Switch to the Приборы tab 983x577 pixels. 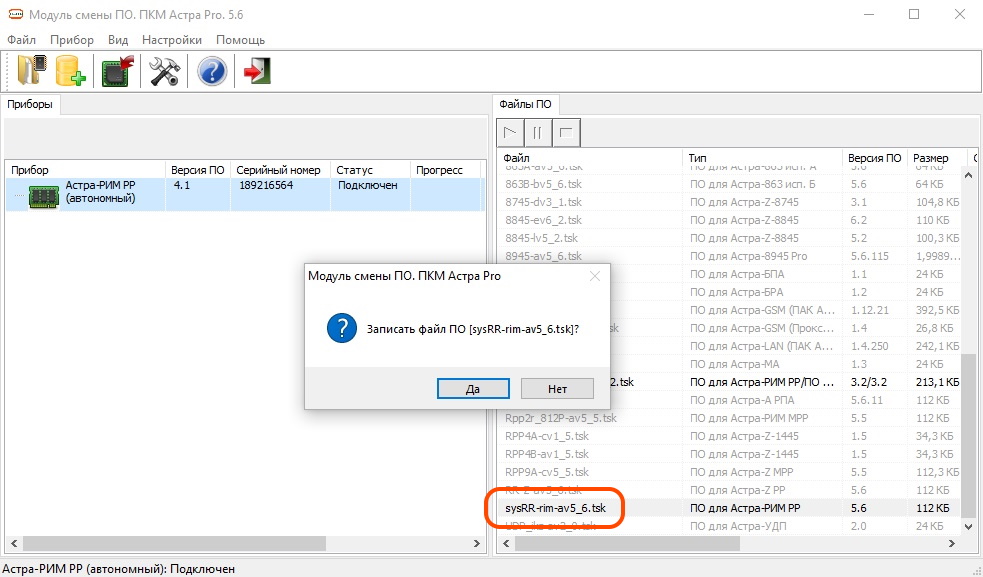[30, 104]
